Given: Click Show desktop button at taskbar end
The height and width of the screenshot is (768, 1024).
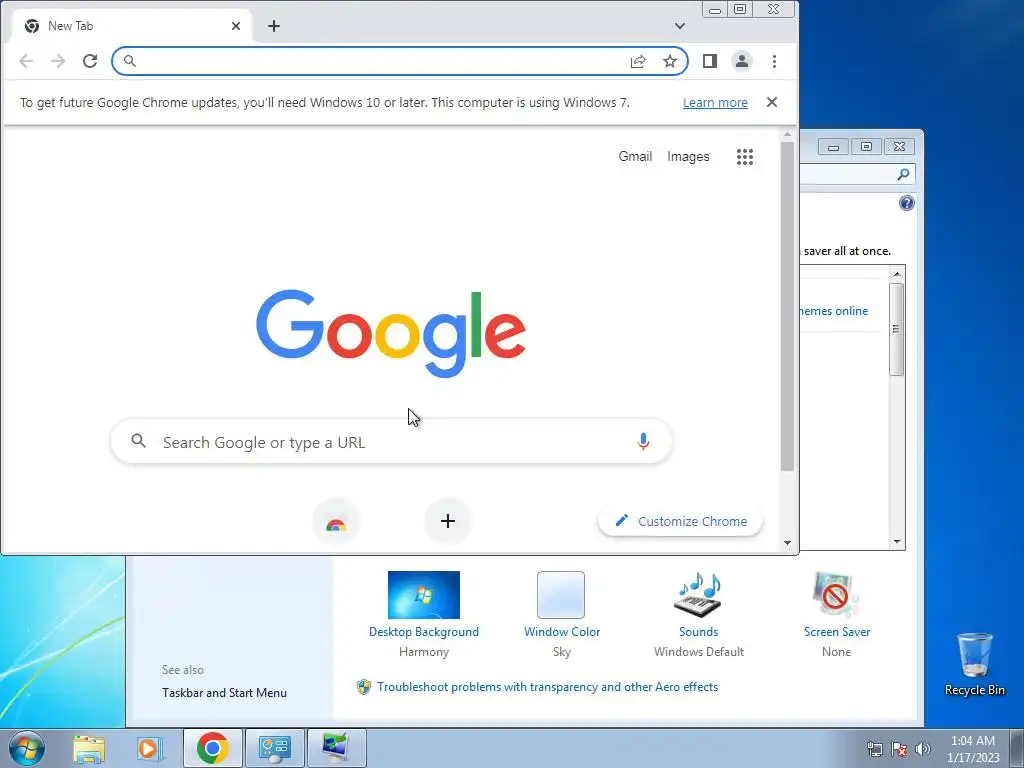Looking at the screenshot, I should [1017, 748].
